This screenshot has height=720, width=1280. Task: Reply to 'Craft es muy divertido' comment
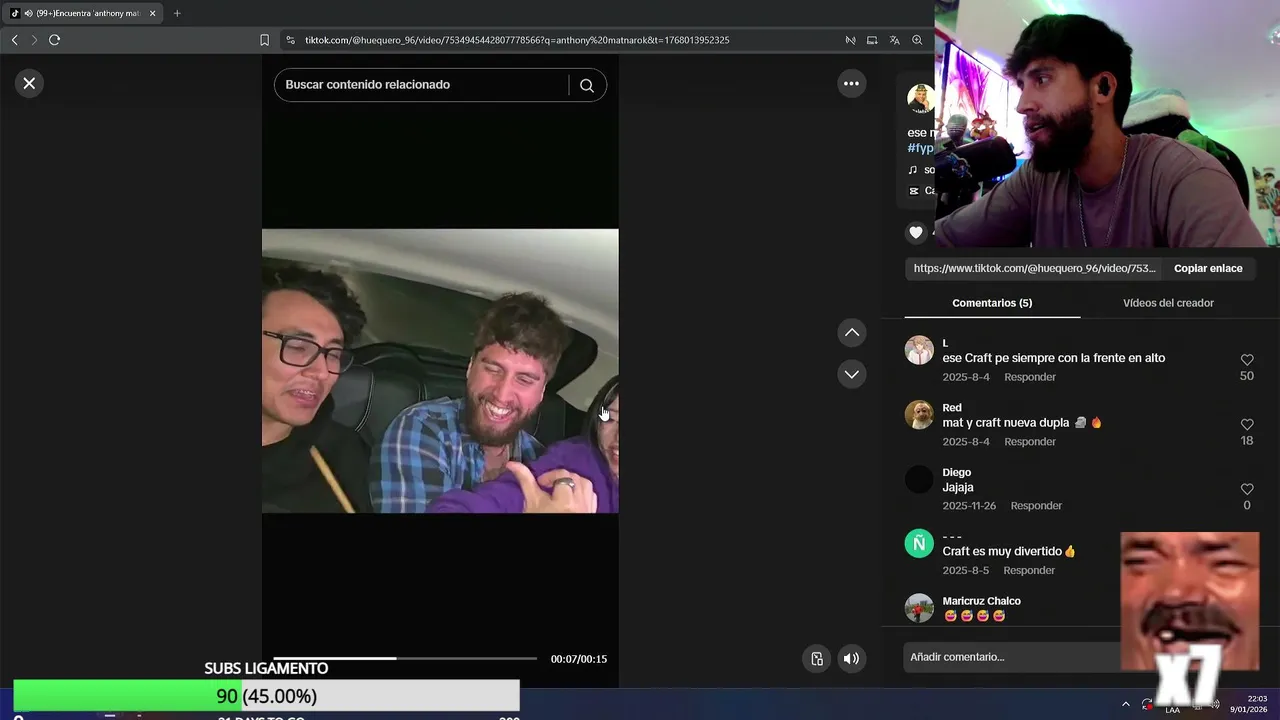1029,570
